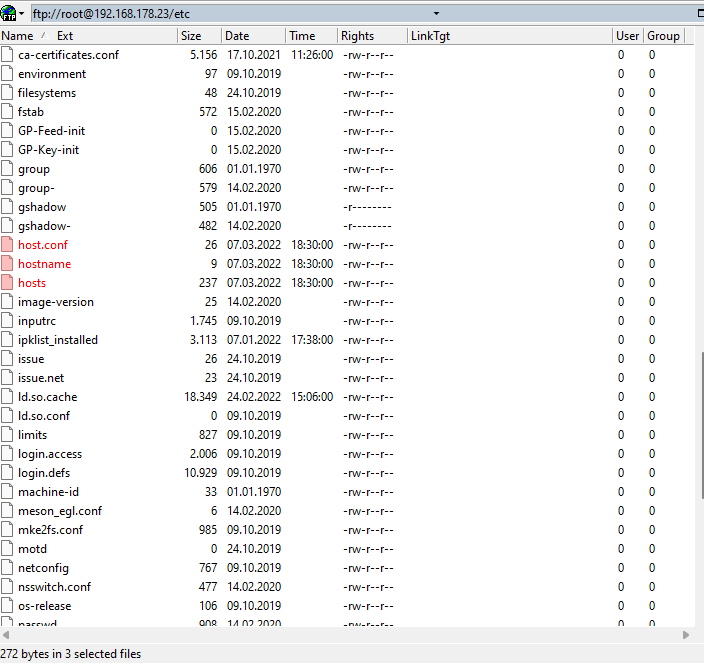This screenshot has height=664, width=704.
Task: Click the horizontal scrollbar right arrow
Action: (x=685, y=635)
